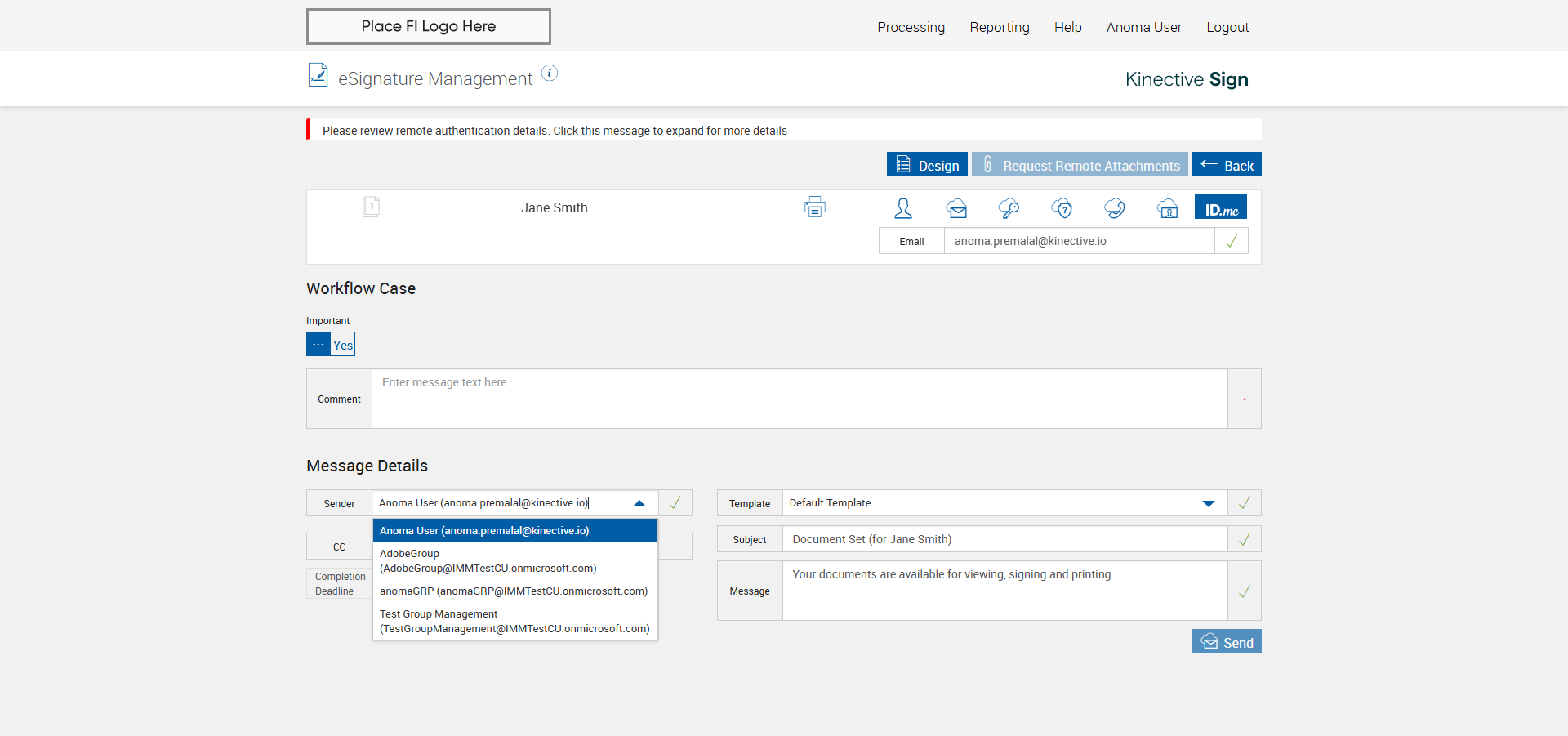1568x736 pixels.
Task: Open the Processing menu
Action: [911, 27]
